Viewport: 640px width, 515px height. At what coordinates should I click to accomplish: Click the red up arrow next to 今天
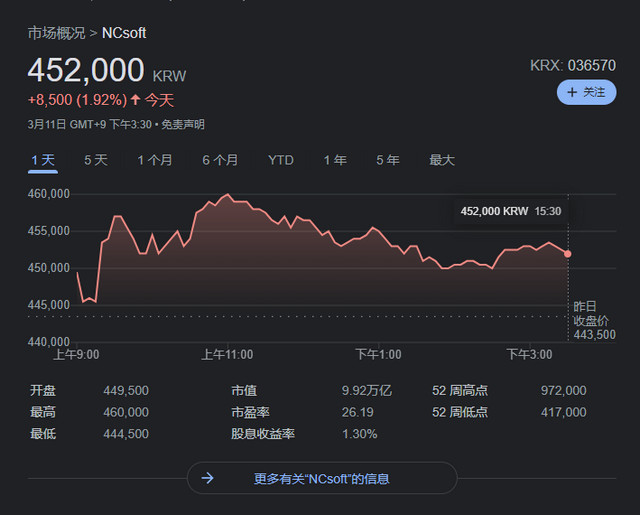pyautogui.click(x=136, y=100)
